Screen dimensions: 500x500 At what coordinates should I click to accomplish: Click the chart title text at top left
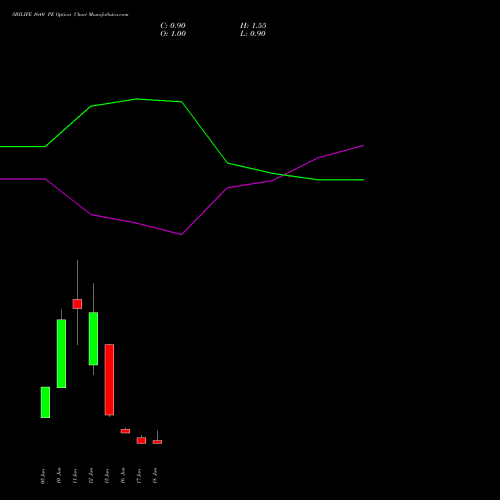(70, 15)
